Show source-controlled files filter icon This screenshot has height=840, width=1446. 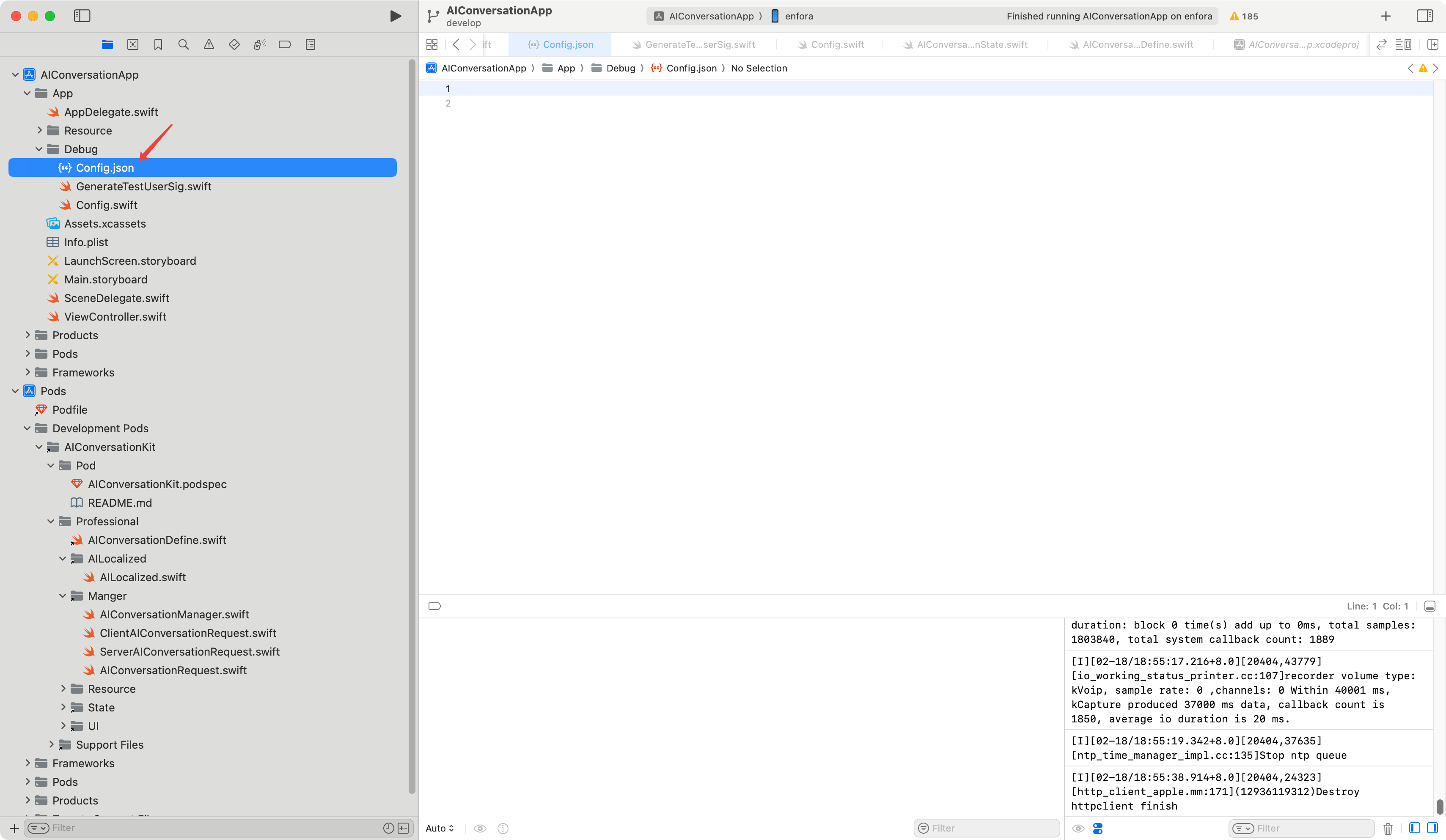click(404, 828)
